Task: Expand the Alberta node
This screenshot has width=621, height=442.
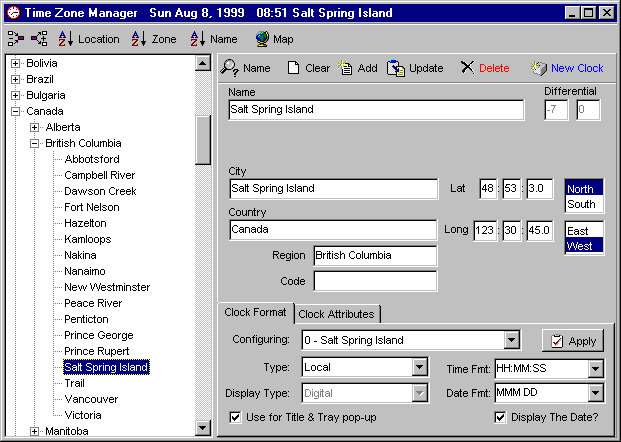Action: point(34,127)
